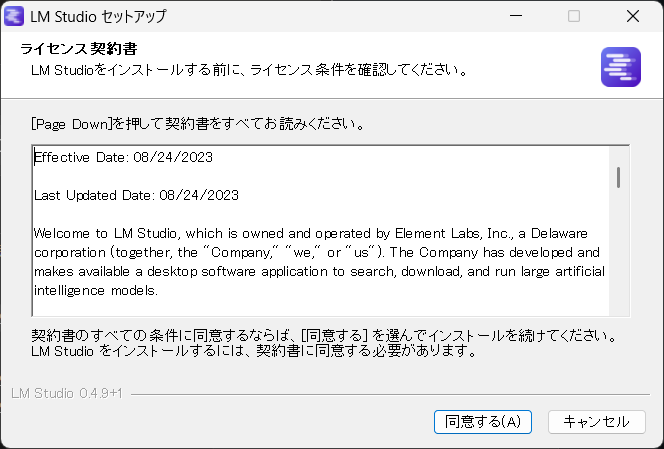Click the LM Studio title bar icon
This screenshot has height=449, width=664.
tap(16, 17)
